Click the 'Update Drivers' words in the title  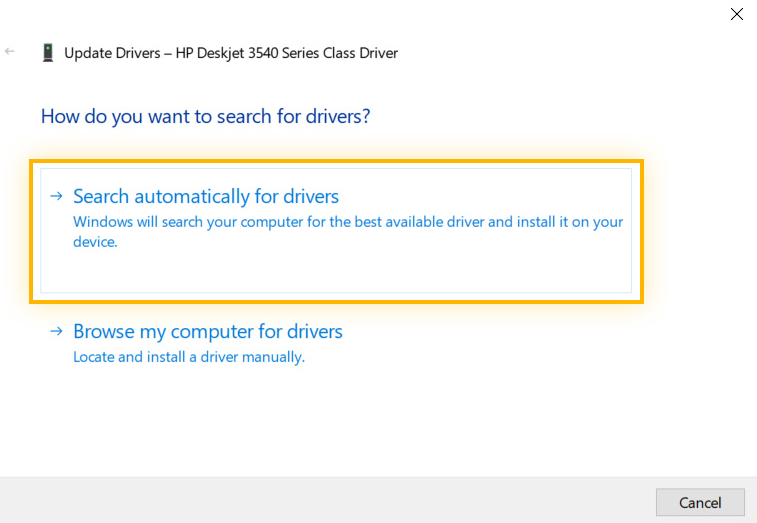pyautogui.click(x=112, y=53)
